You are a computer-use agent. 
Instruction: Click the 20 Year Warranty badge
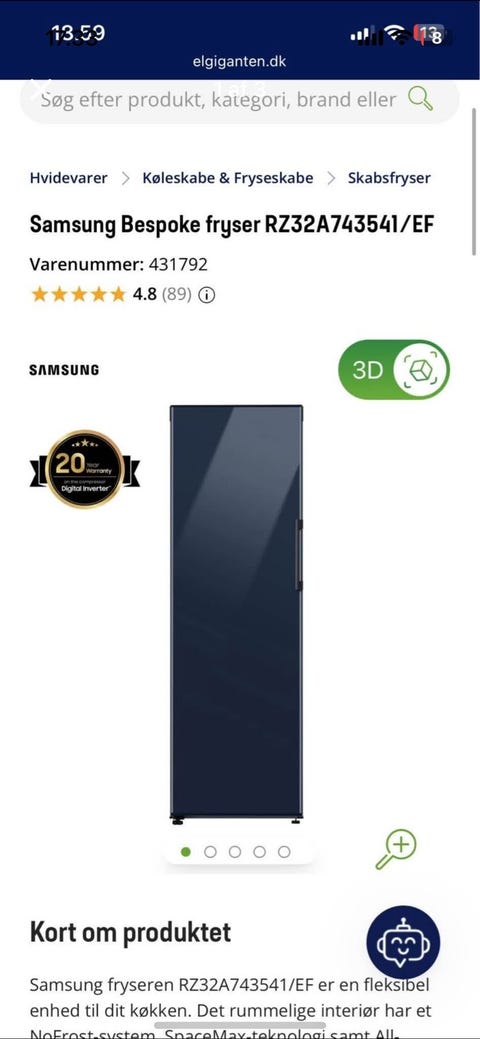(x=85, y=469)
